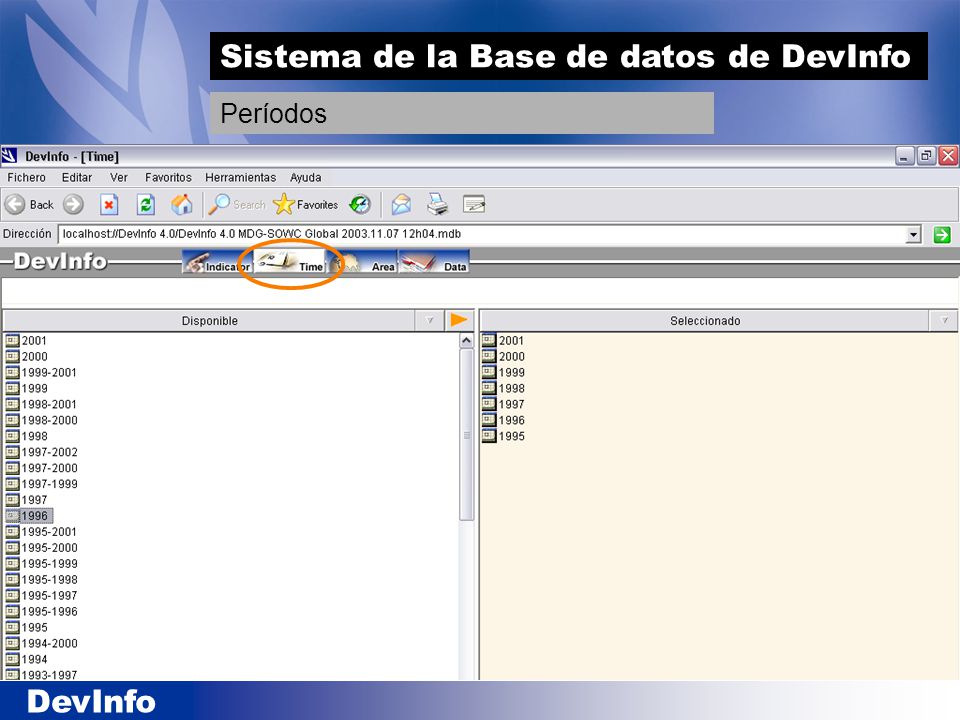The height and width of the screenshot is (720, 960).
Task: Open the Fichero menu
Action: coord(26,178)
